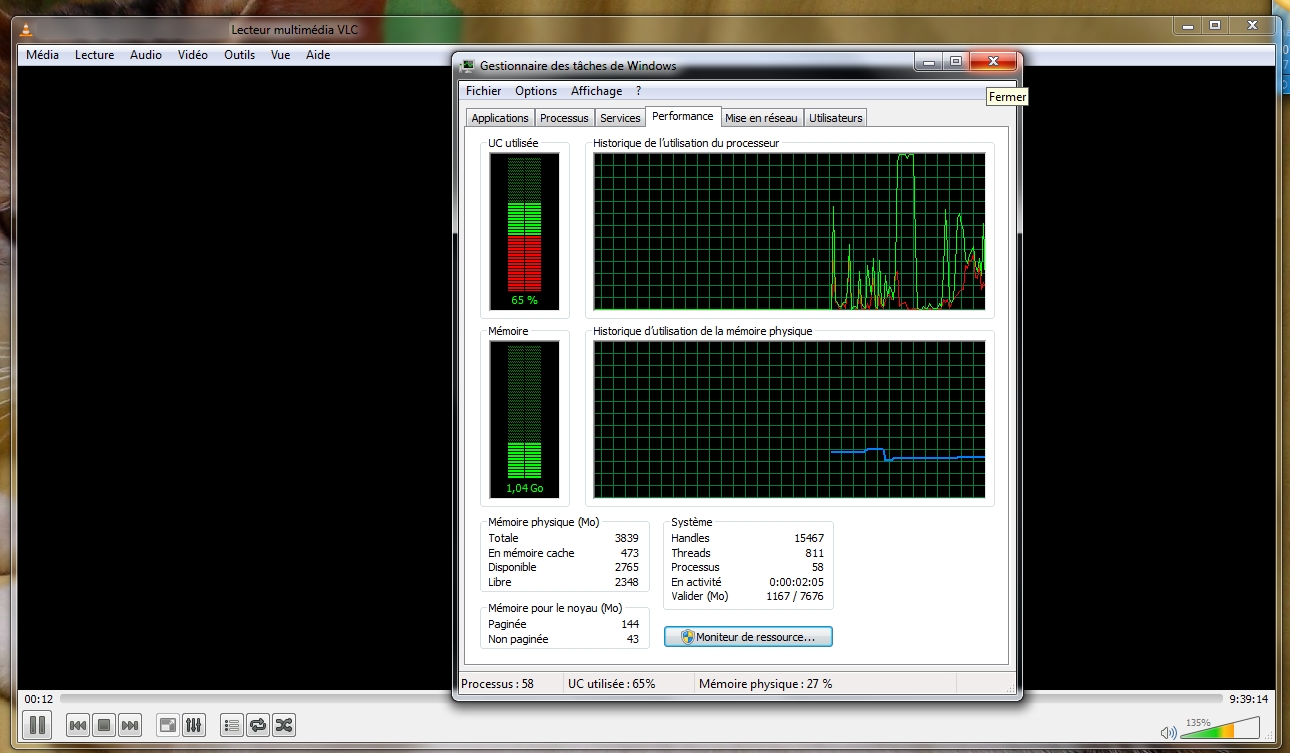Maximize the VLC window

coord(1214,26)
